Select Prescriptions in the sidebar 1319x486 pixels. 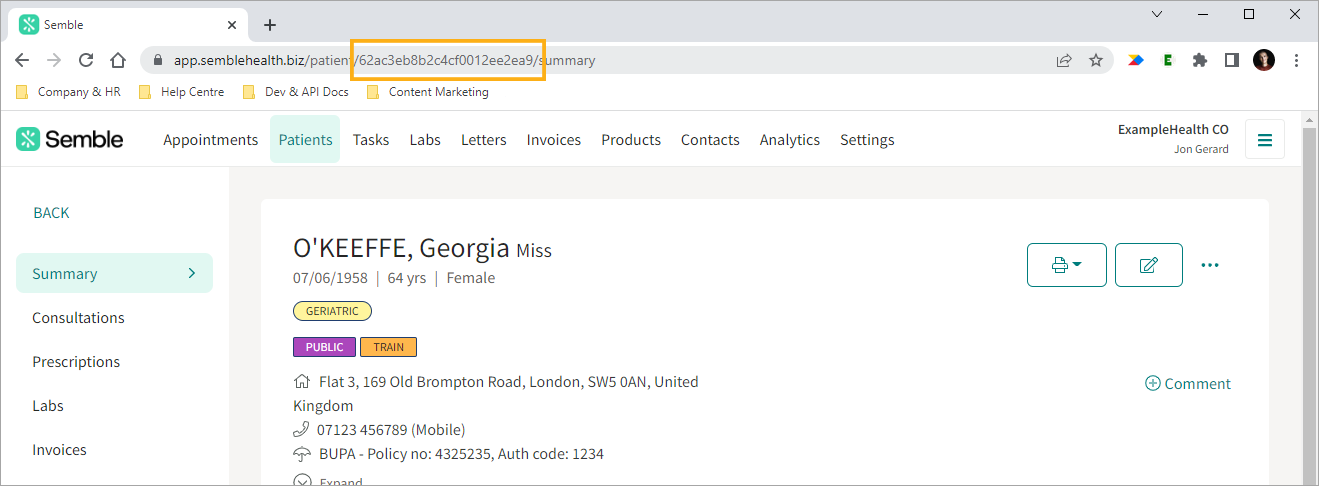76,362
